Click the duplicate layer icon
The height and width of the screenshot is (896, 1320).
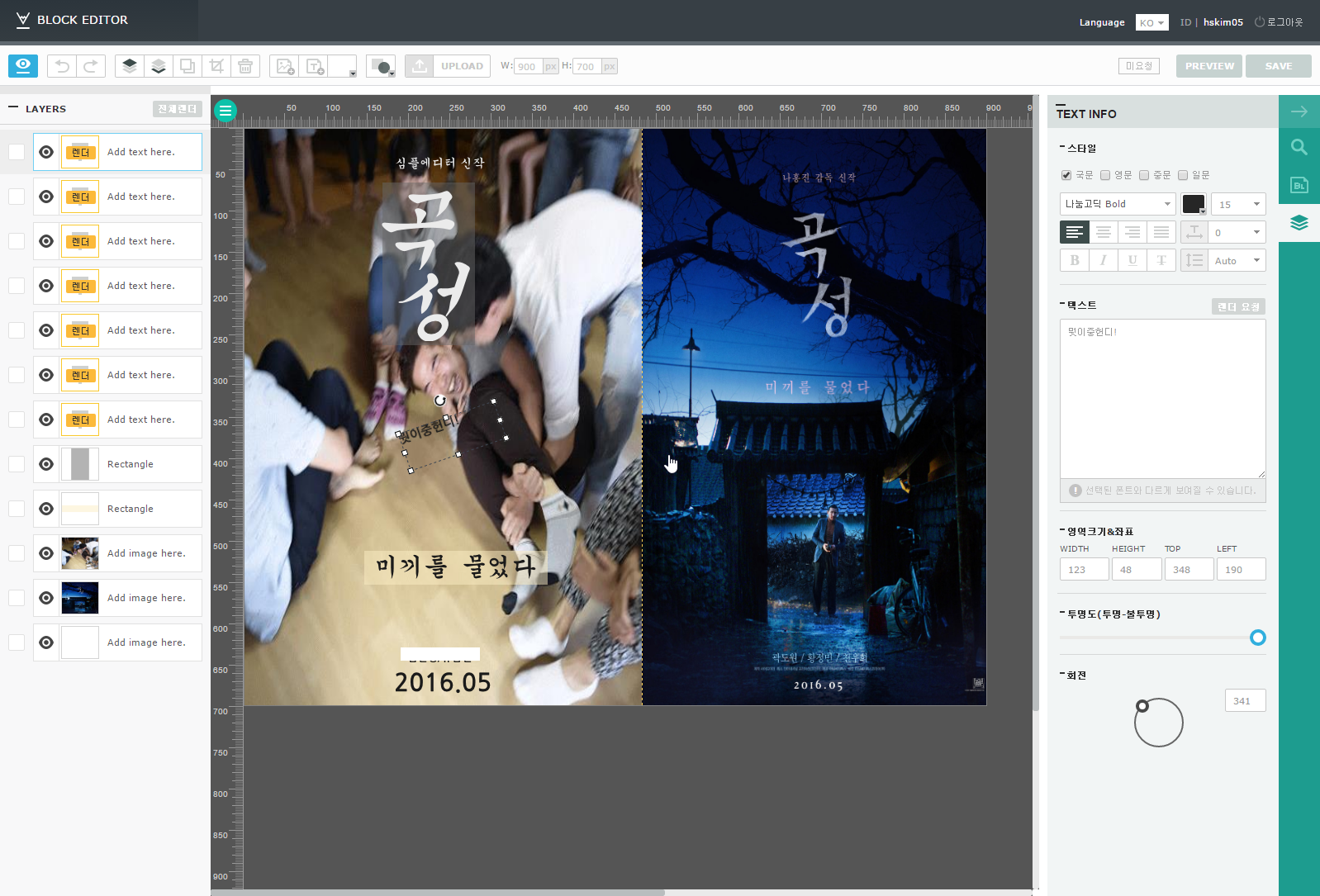[x=188, y=66]
